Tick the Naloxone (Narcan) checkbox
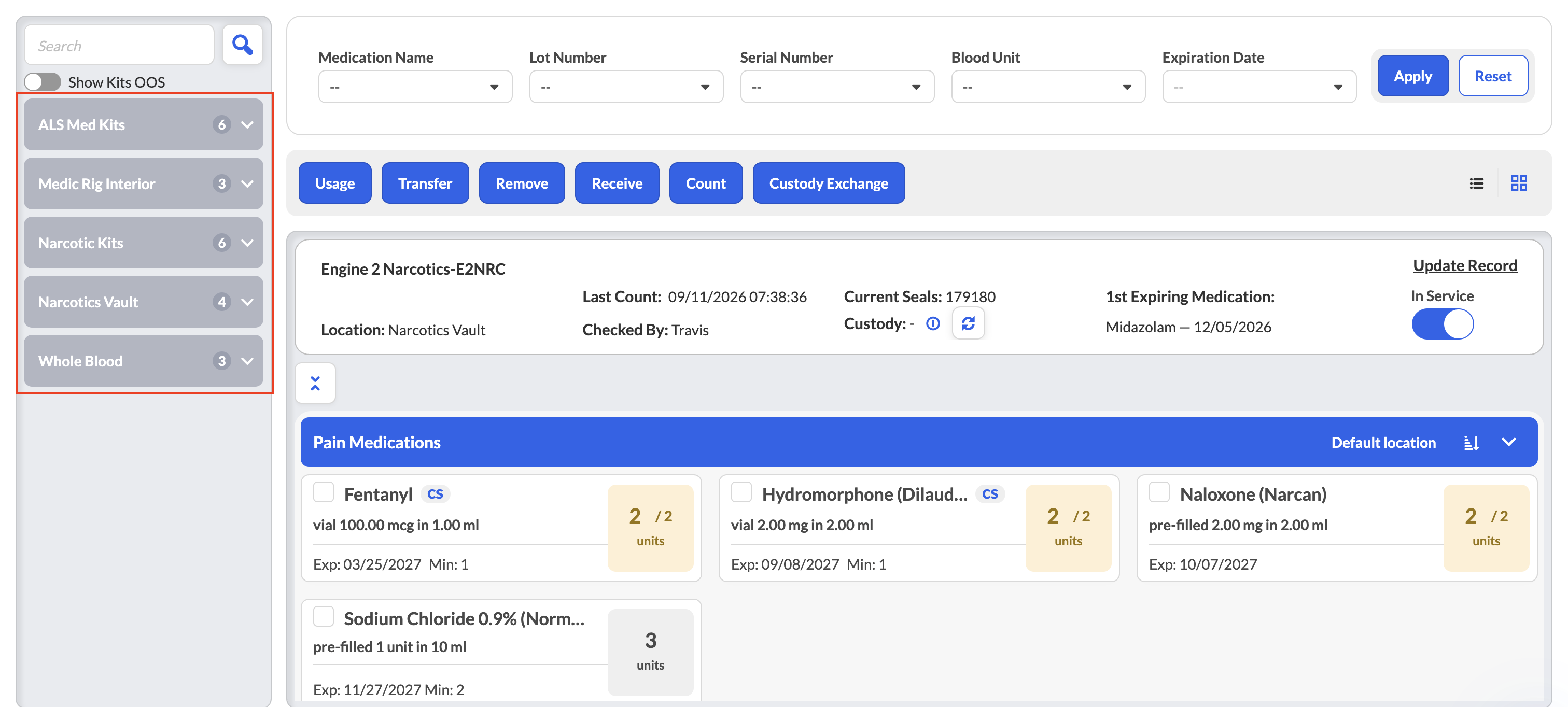Viewport: 1568px width, 707px height. coord(1159,491)
